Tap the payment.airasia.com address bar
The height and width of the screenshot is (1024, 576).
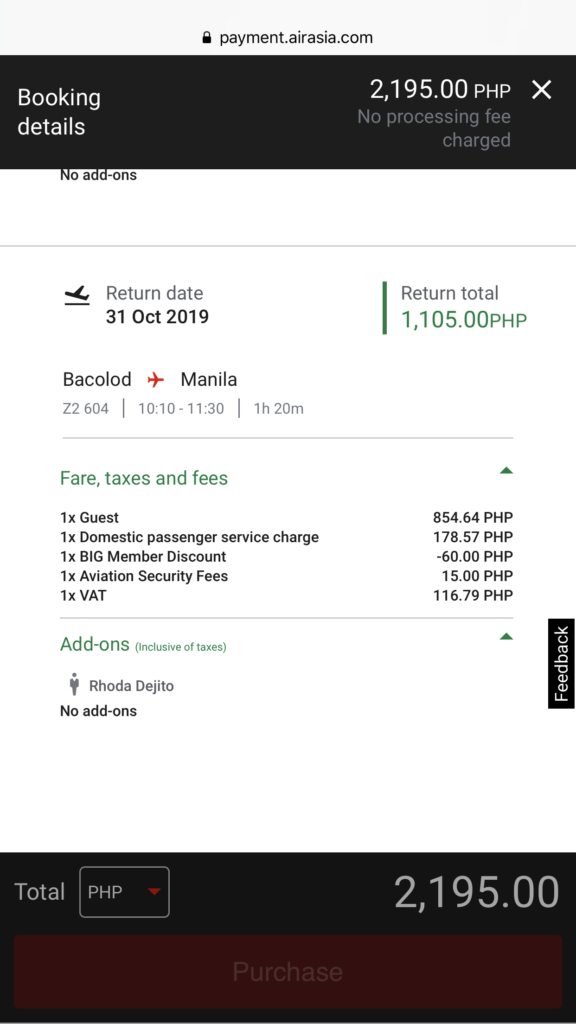[288, 37]
